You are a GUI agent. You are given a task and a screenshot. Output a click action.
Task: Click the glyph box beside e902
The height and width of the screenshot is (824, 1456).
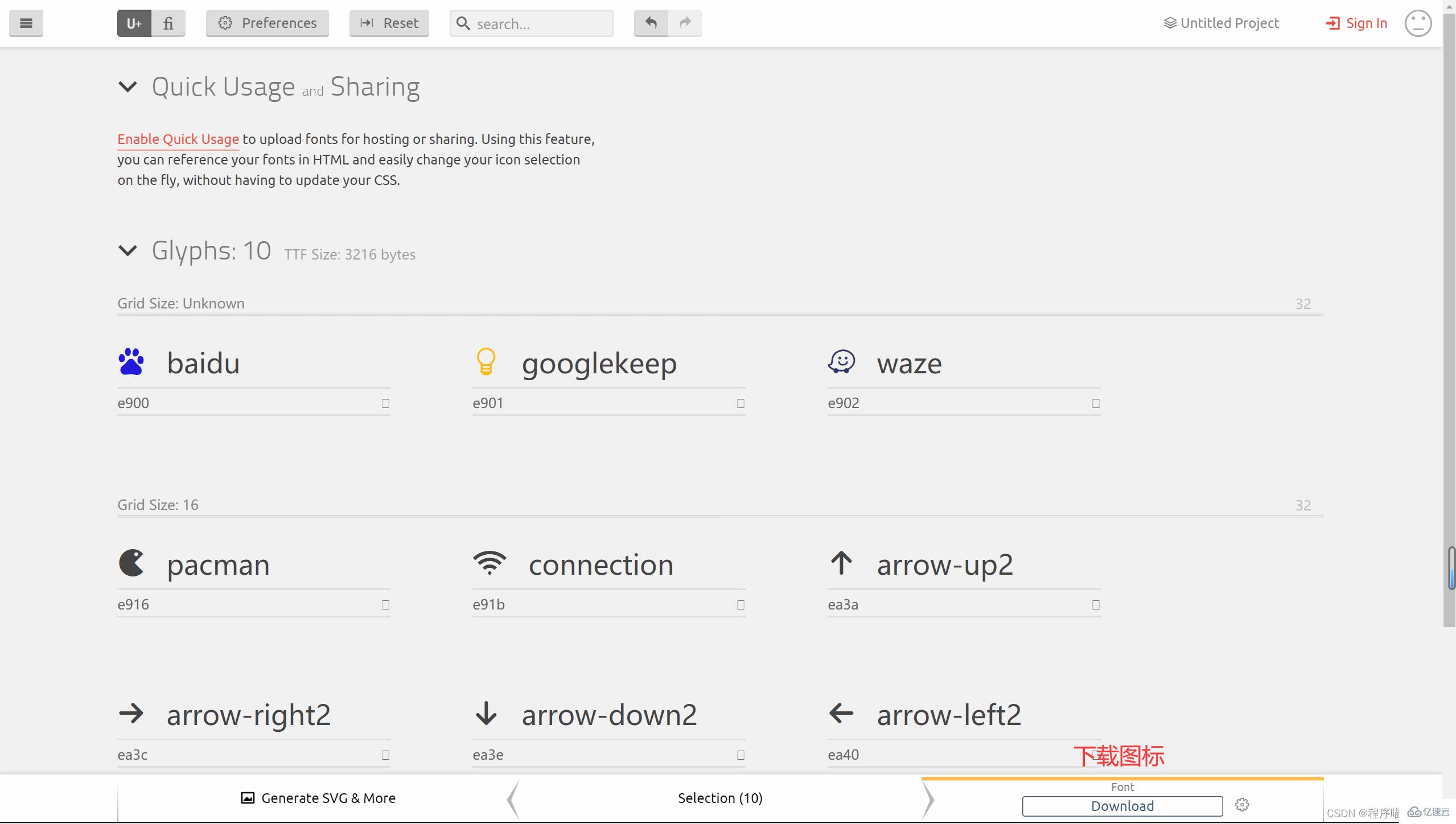(x=1096, y=403)
